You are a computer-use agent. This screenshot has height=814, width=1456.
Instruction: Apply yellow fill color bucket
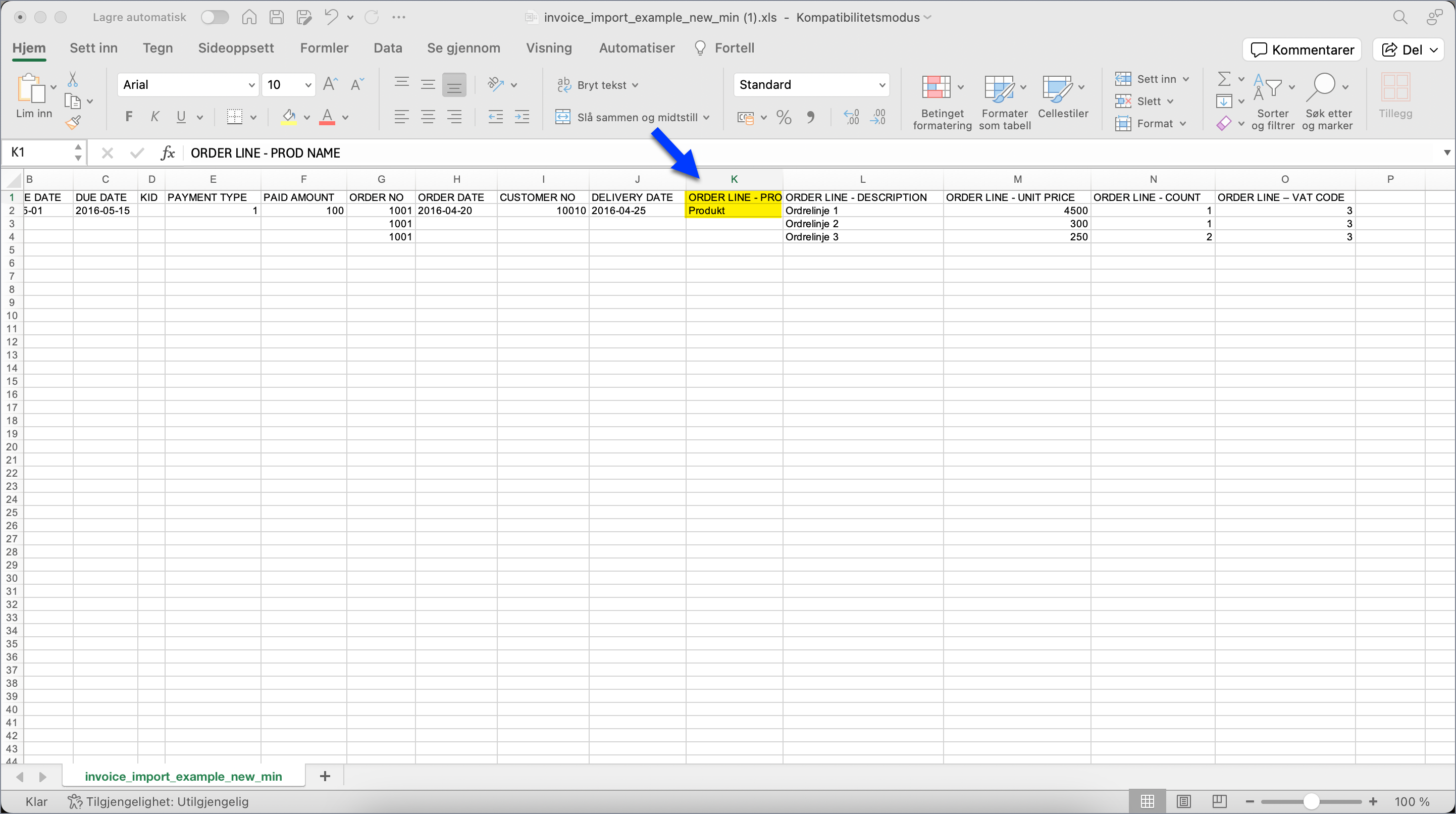(289, 117)
